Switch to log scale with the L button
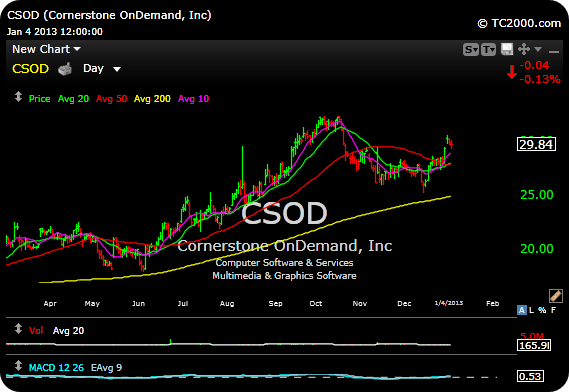 (532, 310)
